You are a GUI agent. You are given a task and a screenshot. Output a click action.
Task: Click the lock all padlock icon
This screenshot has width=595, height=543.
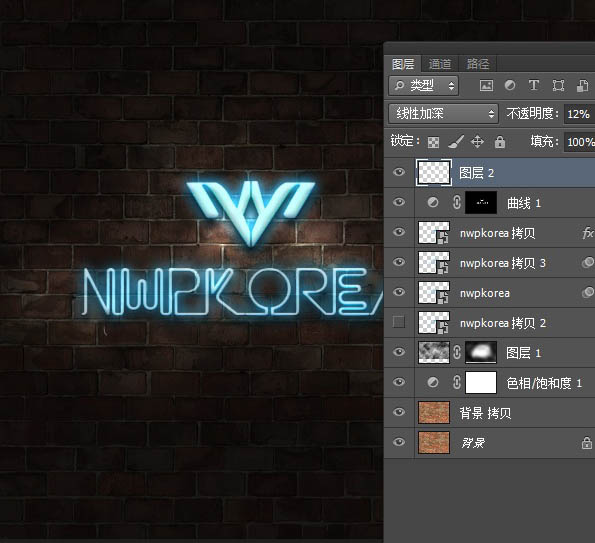pyautogui.click(x=500, y=142)
